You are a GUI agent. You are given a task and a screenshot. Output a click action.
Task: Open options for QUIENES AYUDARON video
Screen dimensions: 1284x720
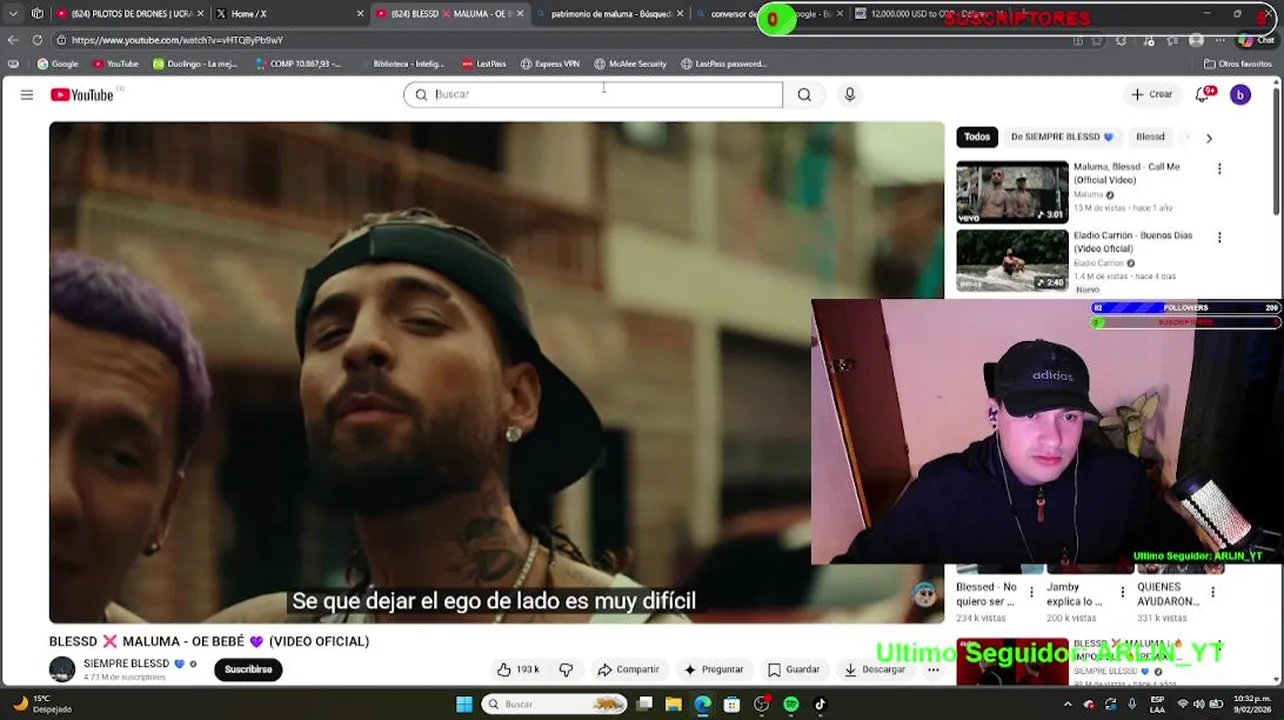click(x=1213, y=593)
